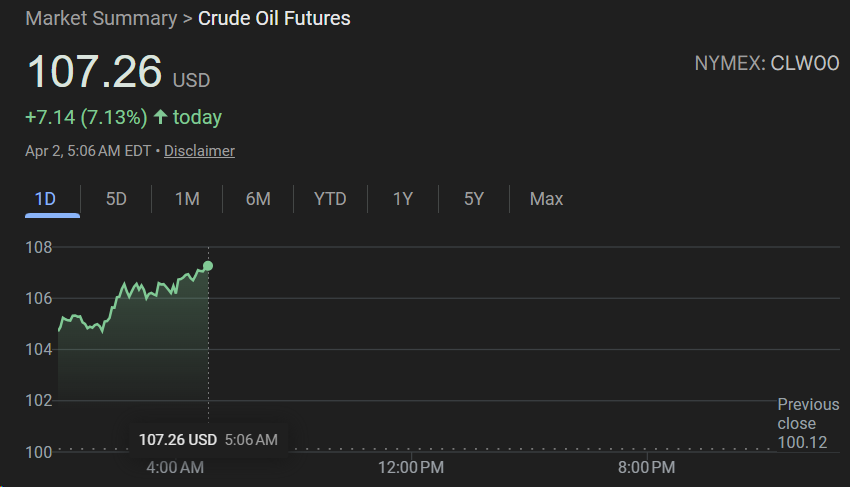This screenshot has width=850, height=487.
Task: Click the +7.14 (7.13%) change text
Action: (86, 118)
